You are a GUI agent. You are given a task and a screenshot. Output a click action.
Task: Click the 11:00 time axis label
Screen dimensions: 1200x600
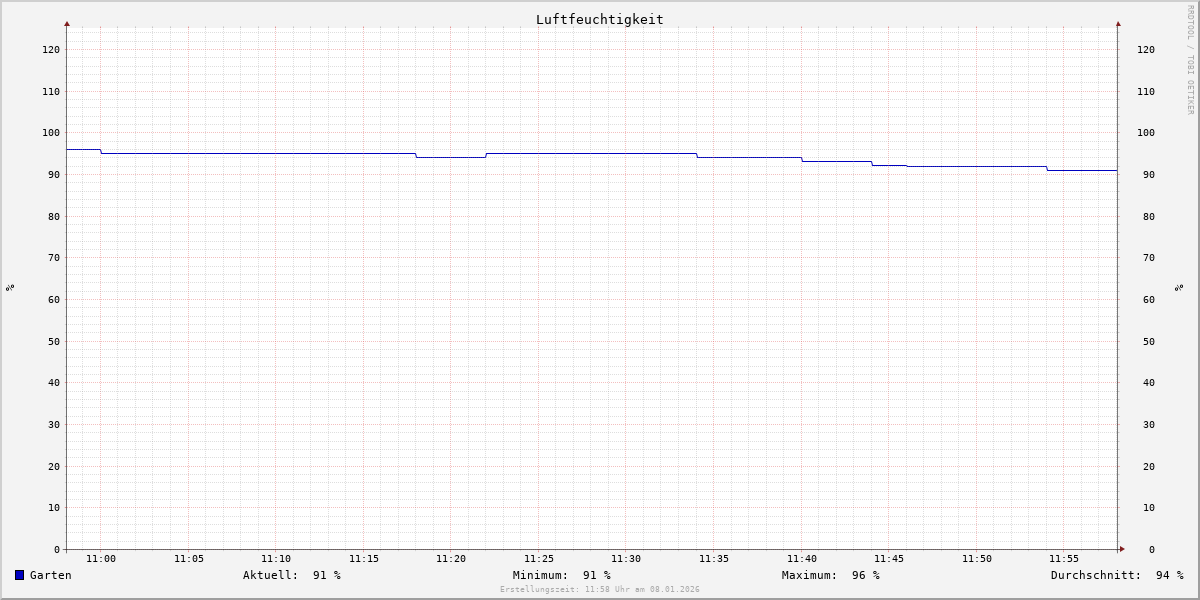(x=101, y=559)
